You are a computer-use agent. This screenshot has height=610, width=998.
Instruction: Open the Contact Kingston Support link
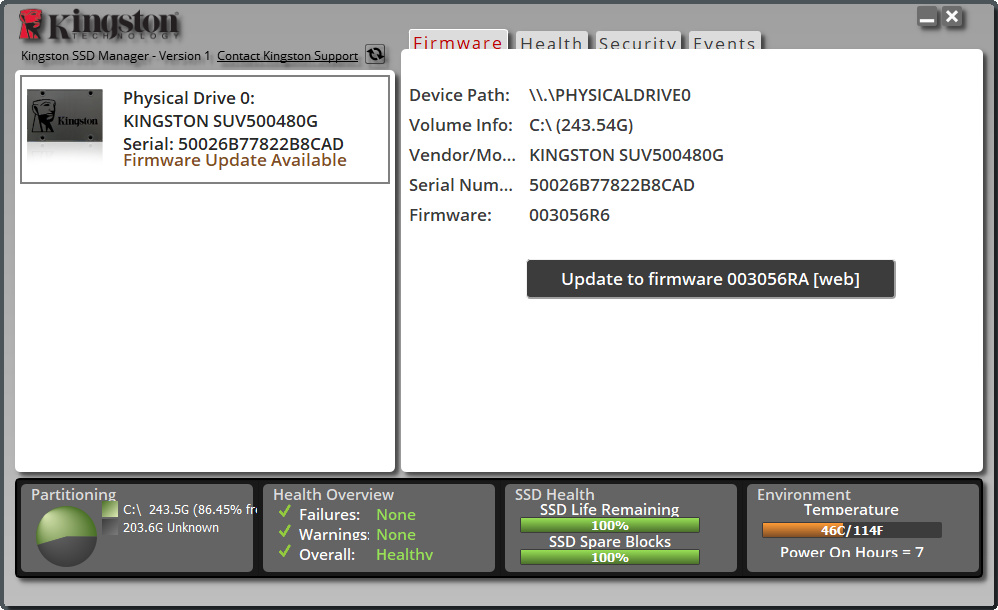pyautogui.click(x=287, y=56)
